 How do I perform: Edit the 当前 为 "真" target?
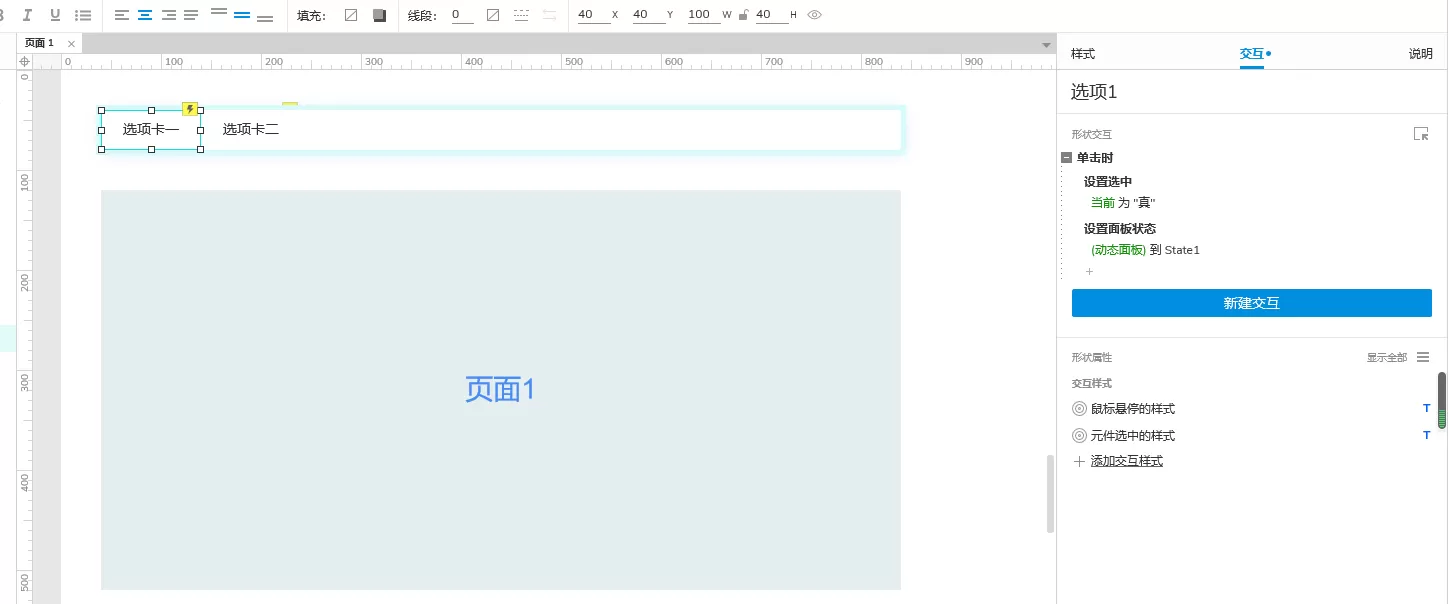pos(1123,202)
